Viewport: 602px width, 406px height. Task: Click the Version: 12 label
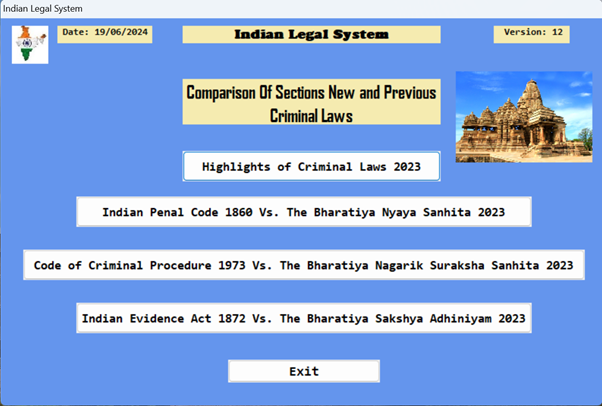tap(531, 34)
